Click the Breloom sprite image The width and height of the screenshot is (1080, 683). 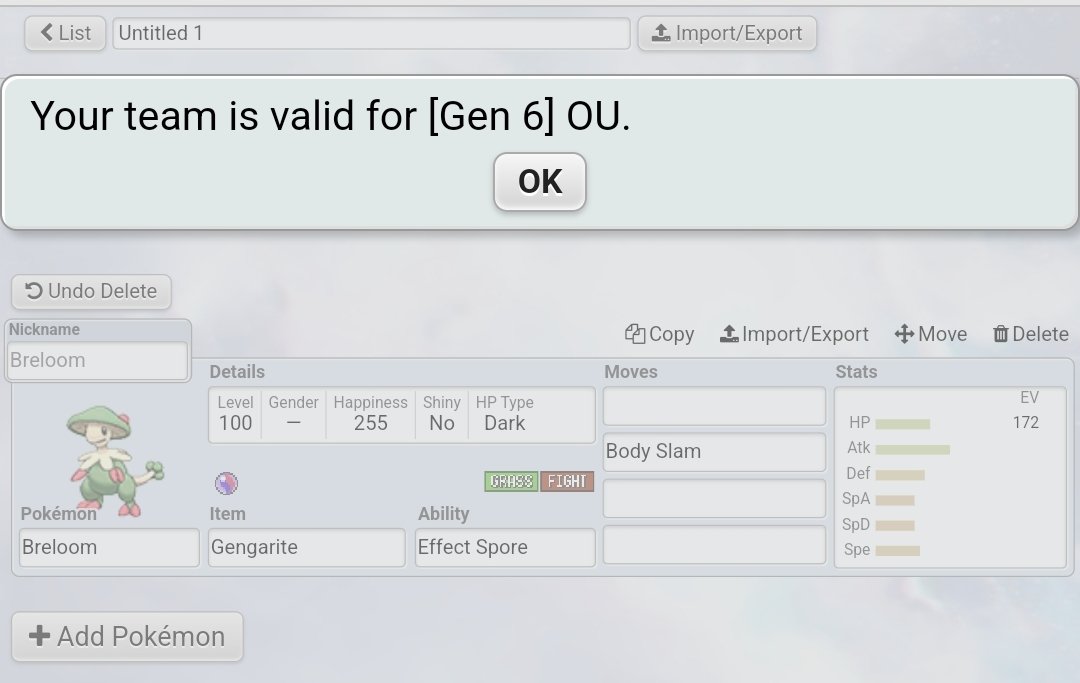[113, 458]
